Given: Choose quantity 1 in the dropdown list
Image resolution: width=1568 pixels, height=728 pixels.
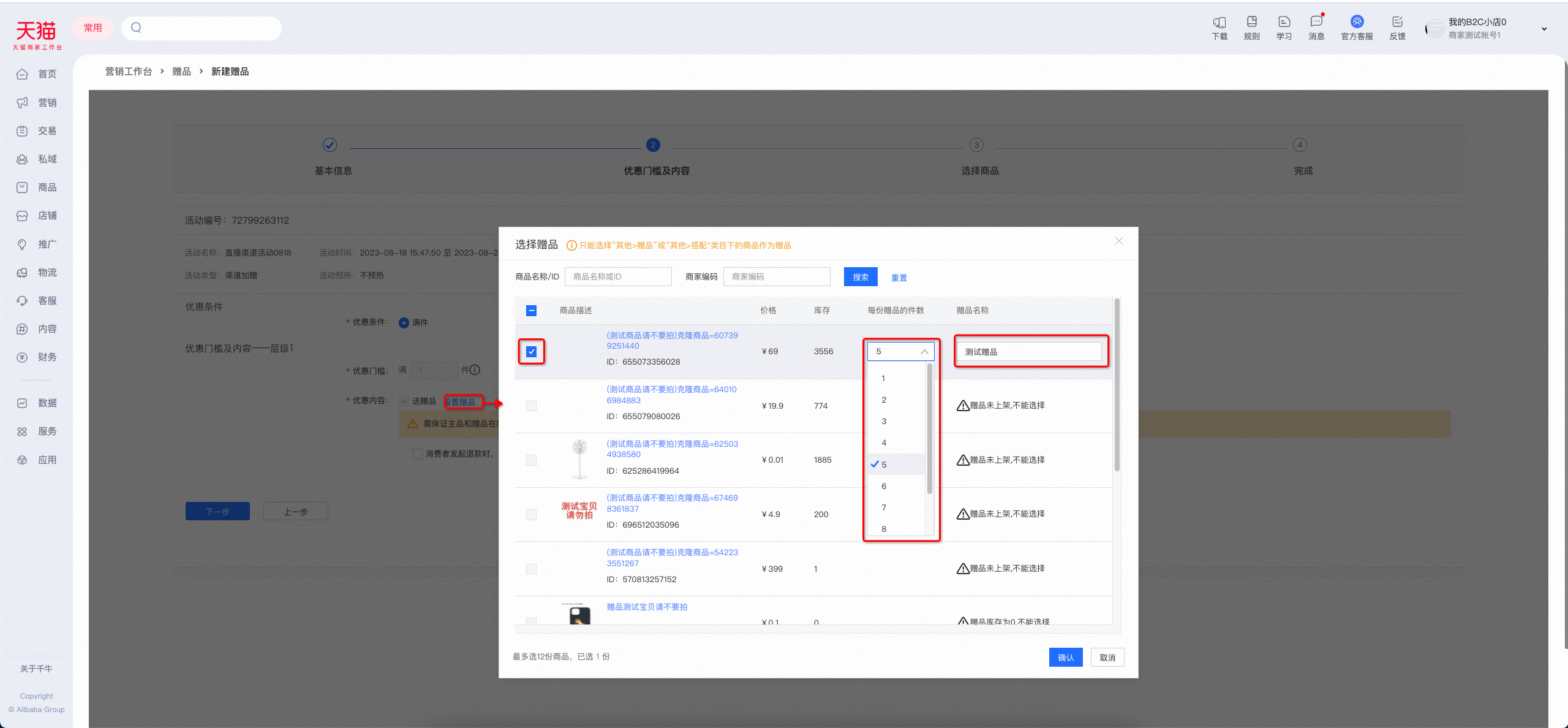Looking at the screenshot, I should [896, 378].
